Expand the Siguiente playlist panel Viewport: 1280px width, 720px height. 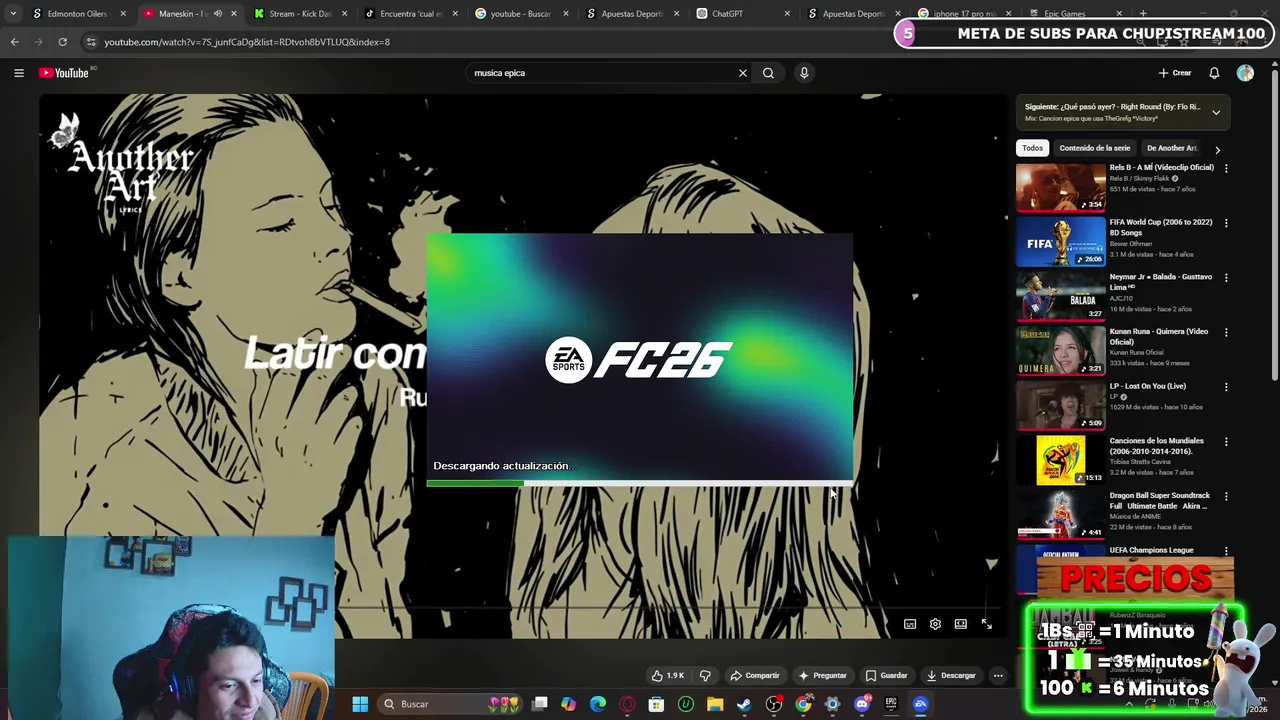tap(1216, 112)
